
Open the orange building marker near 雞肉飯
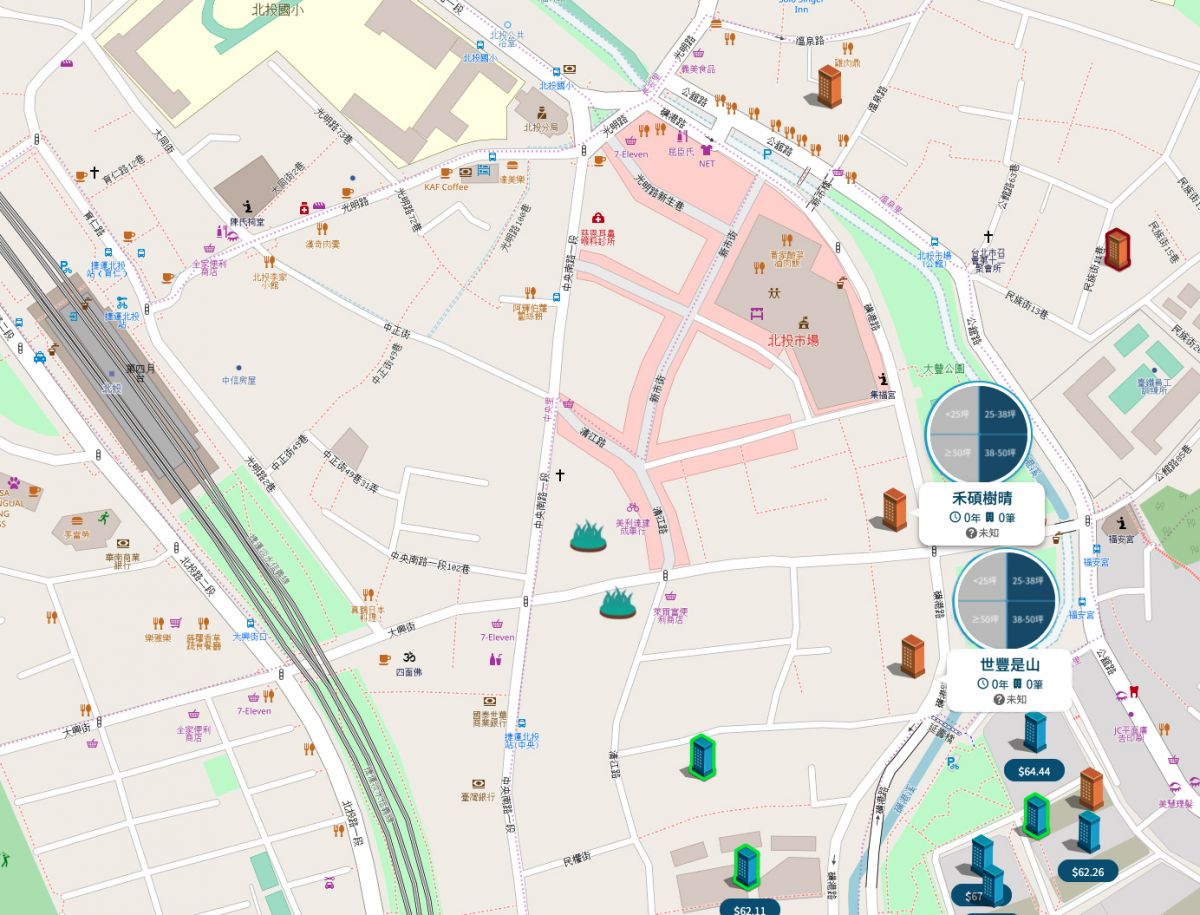[x=830, y=86]
